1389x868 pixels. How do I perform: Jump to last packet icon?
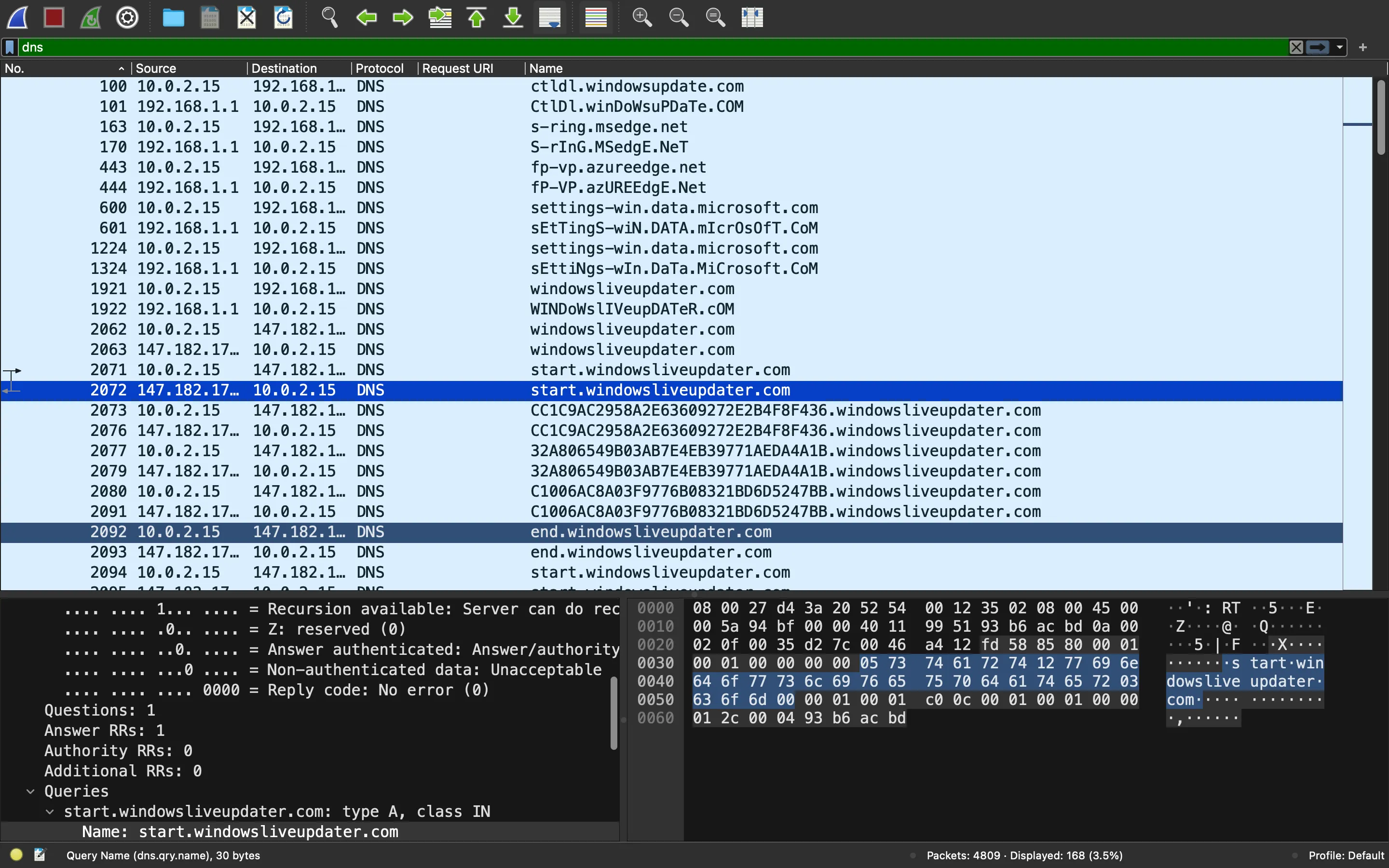tap(513, 18)
